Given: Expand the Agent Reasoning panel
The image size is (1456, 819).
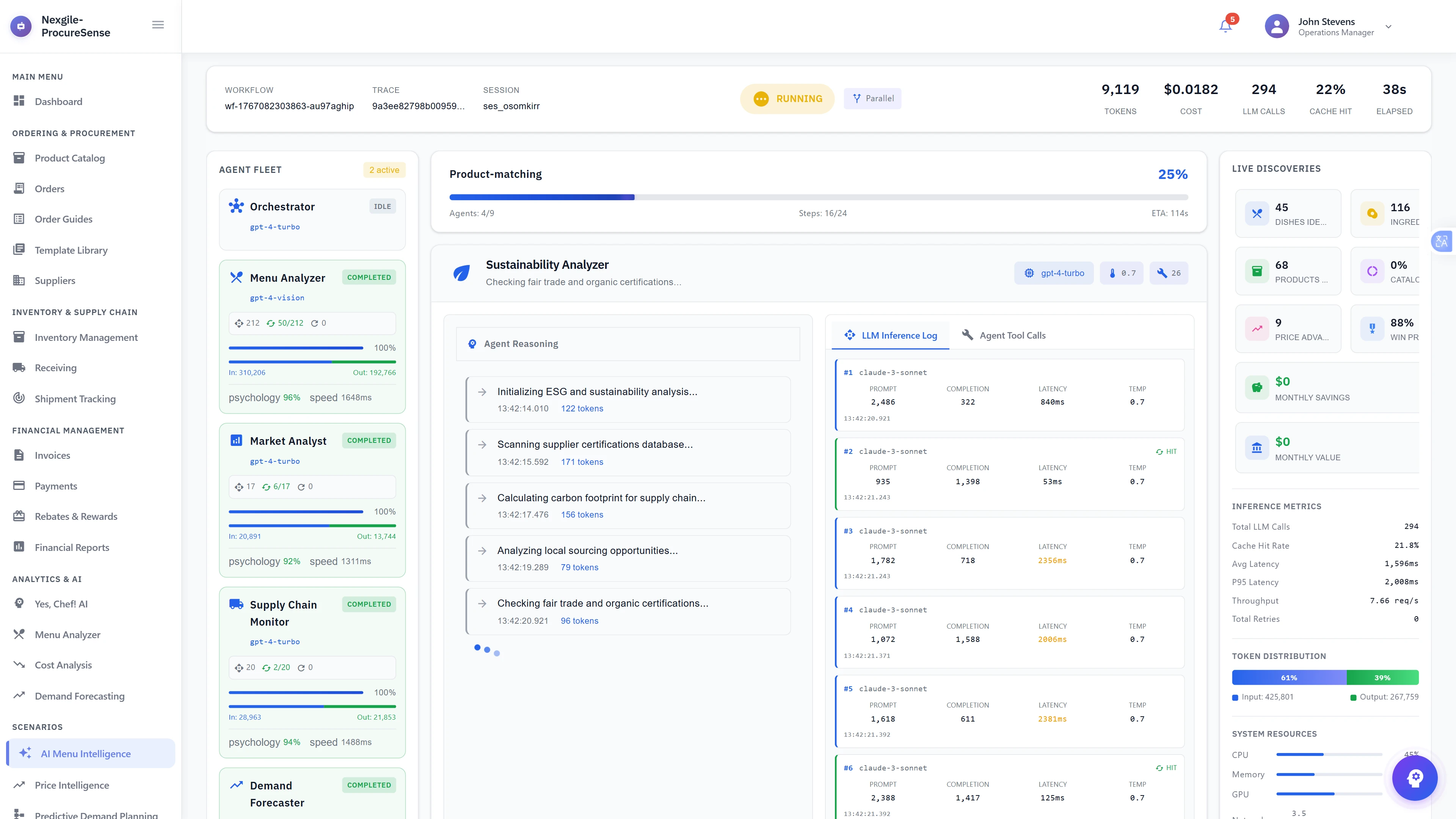Looking at the screenshot, I should point(628,344).
